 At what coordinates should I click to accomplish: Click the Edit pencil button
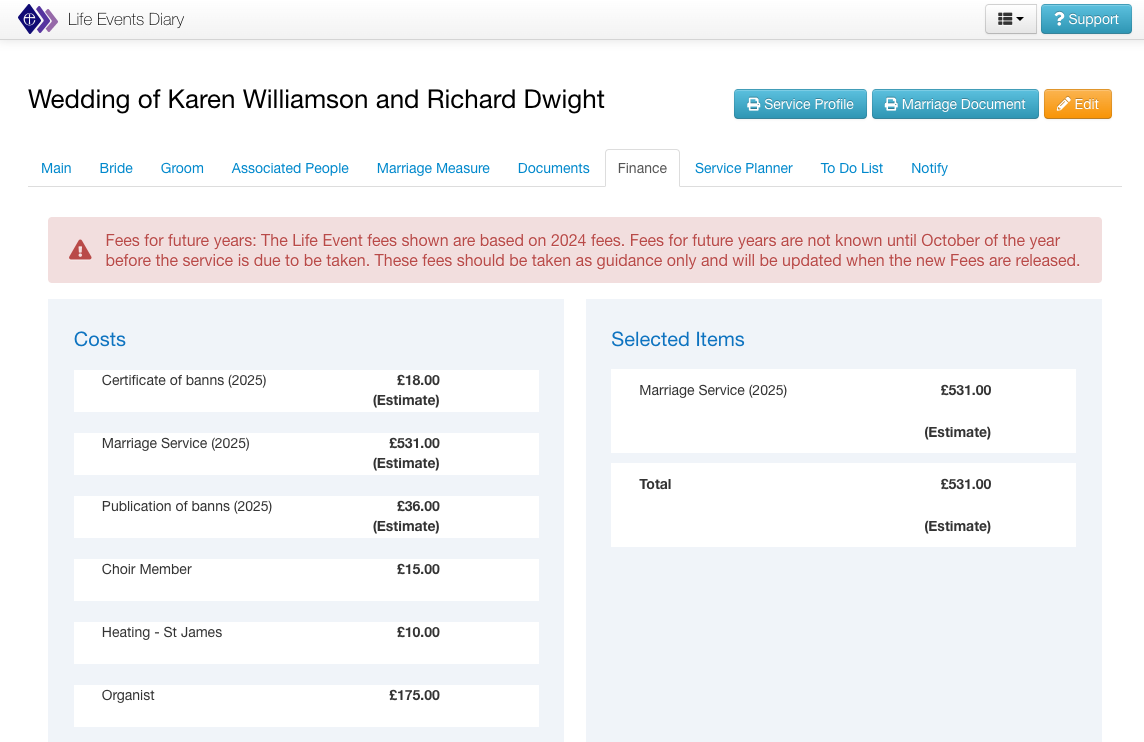tap(1077, 104)
